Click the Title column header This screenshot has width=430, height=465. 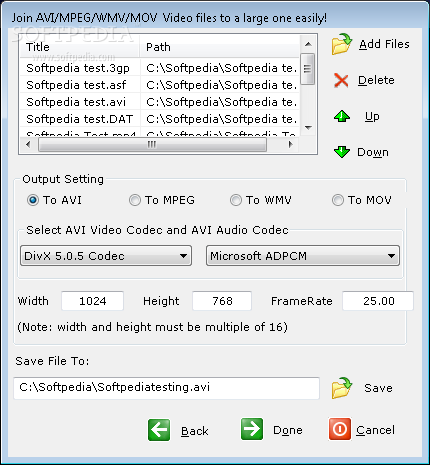coord(79,47)
